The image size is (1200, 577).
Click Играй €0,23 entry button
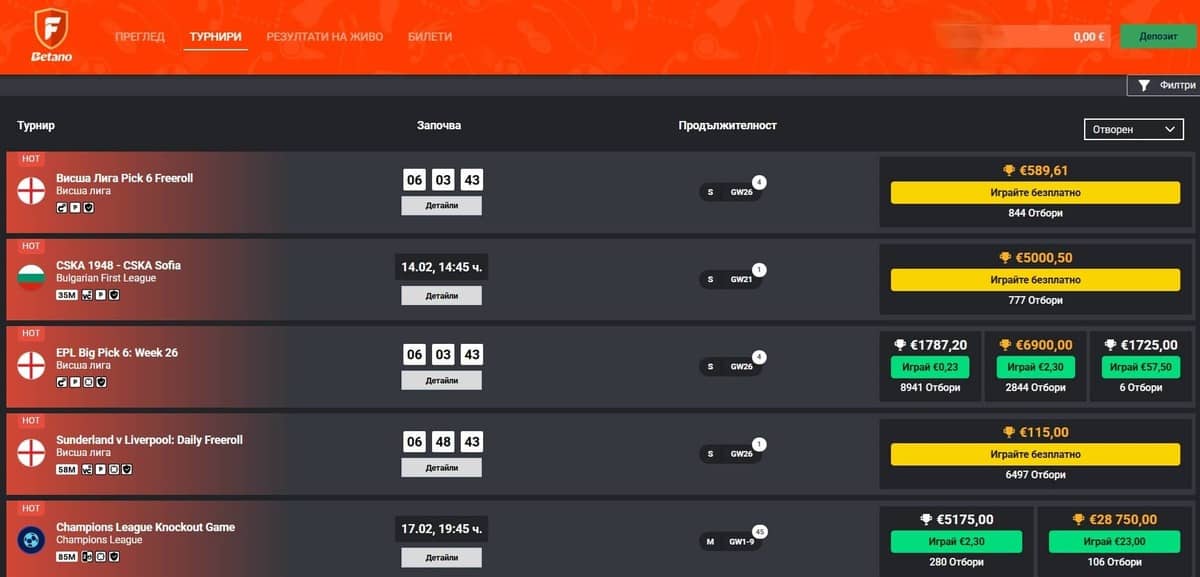point(930,367)
